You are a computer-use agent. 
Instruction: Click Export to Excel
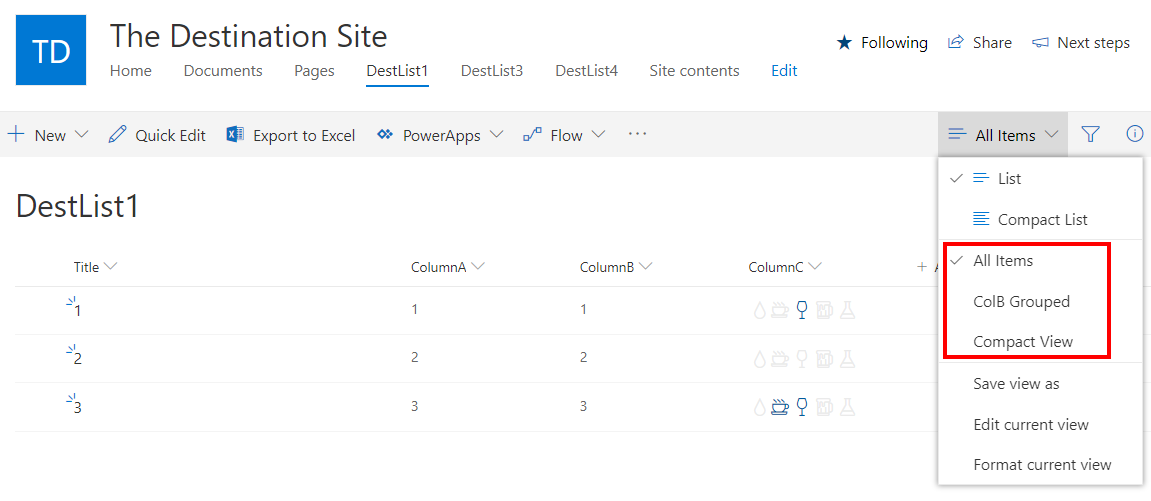point(291,135)
